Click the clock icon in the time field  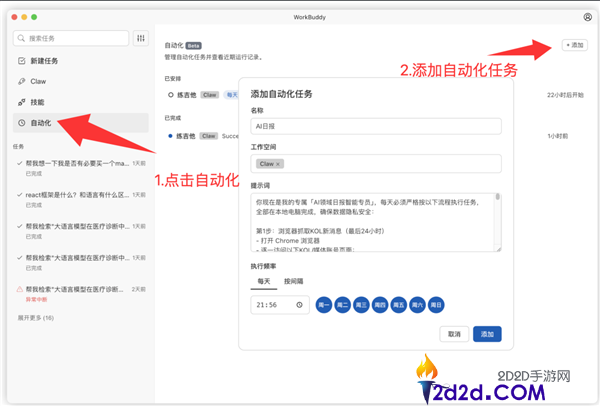[300, 305]
